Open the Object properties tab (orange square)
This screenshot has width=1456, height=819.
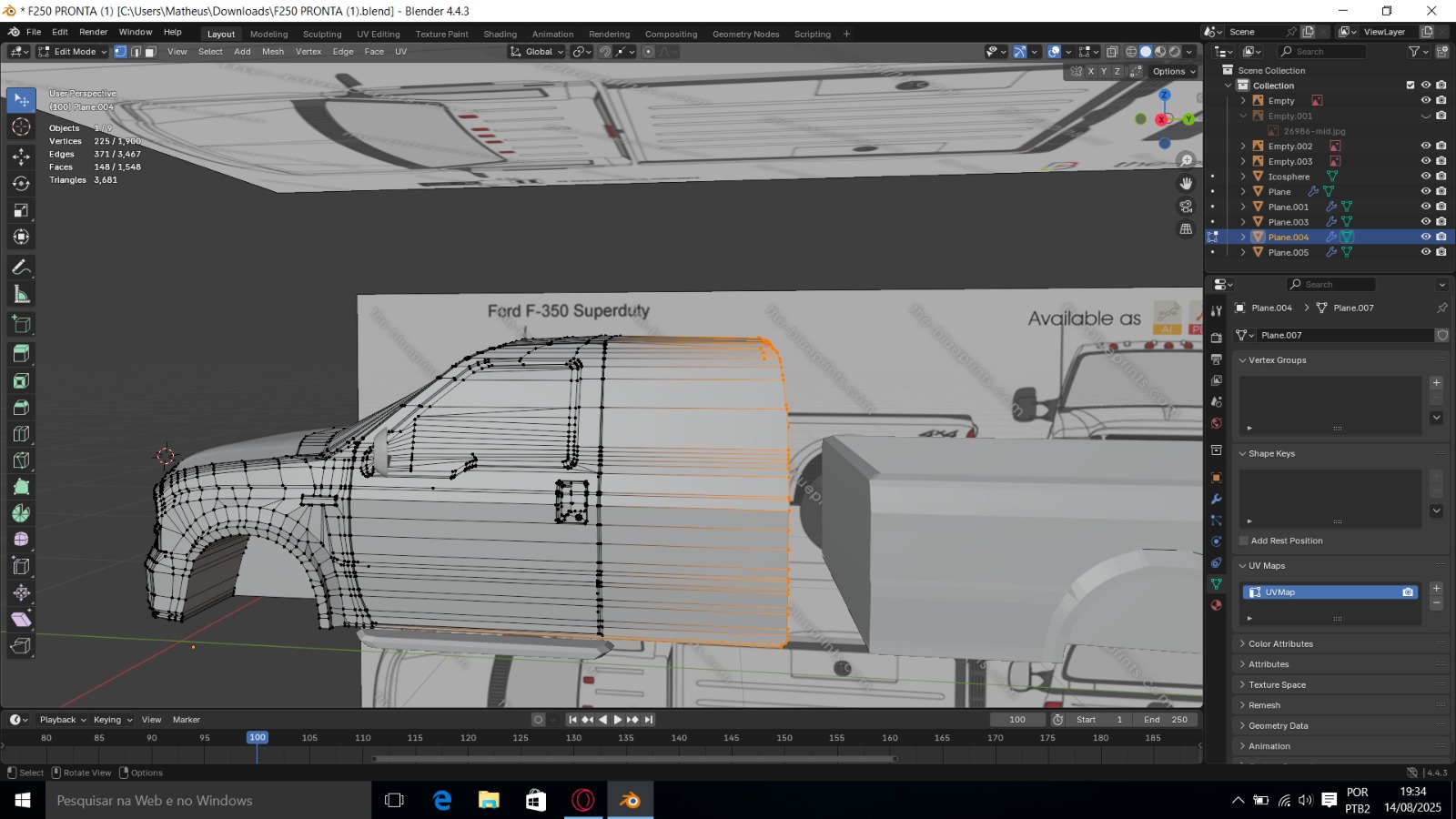pos(1216,478)
